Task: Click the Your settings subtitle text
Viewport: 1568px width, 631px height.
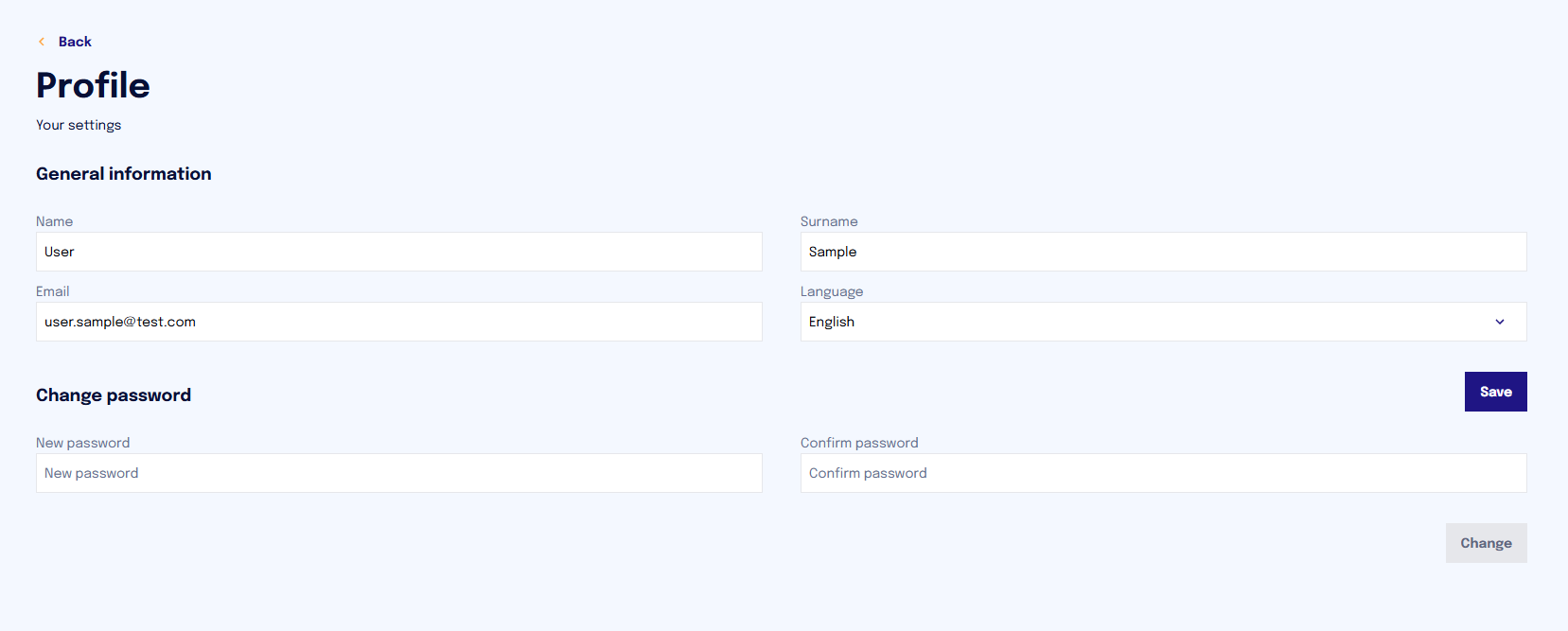Action: [x=79, y=125]
